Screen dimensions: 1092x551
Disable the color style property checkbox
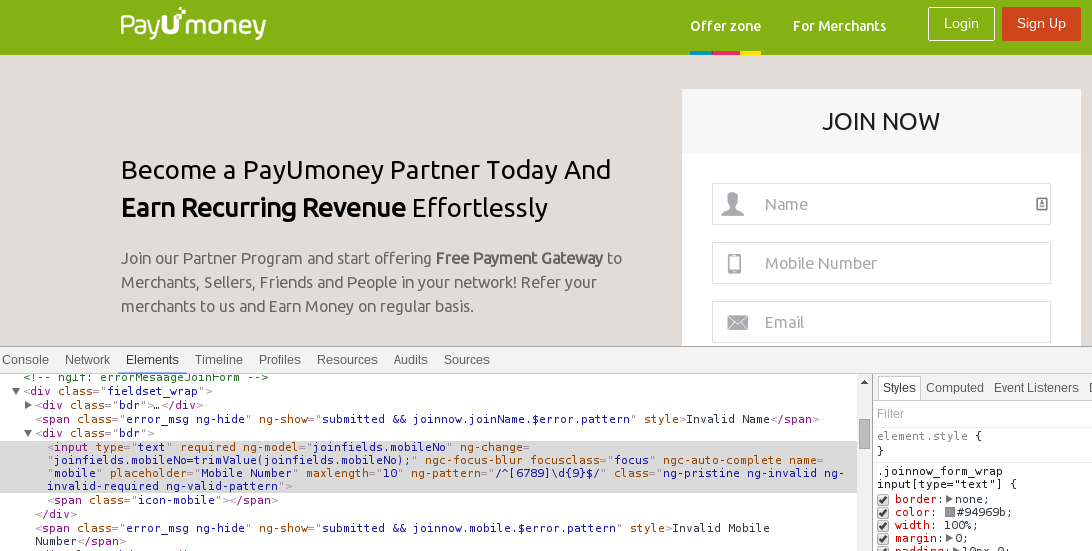point(882,513)
